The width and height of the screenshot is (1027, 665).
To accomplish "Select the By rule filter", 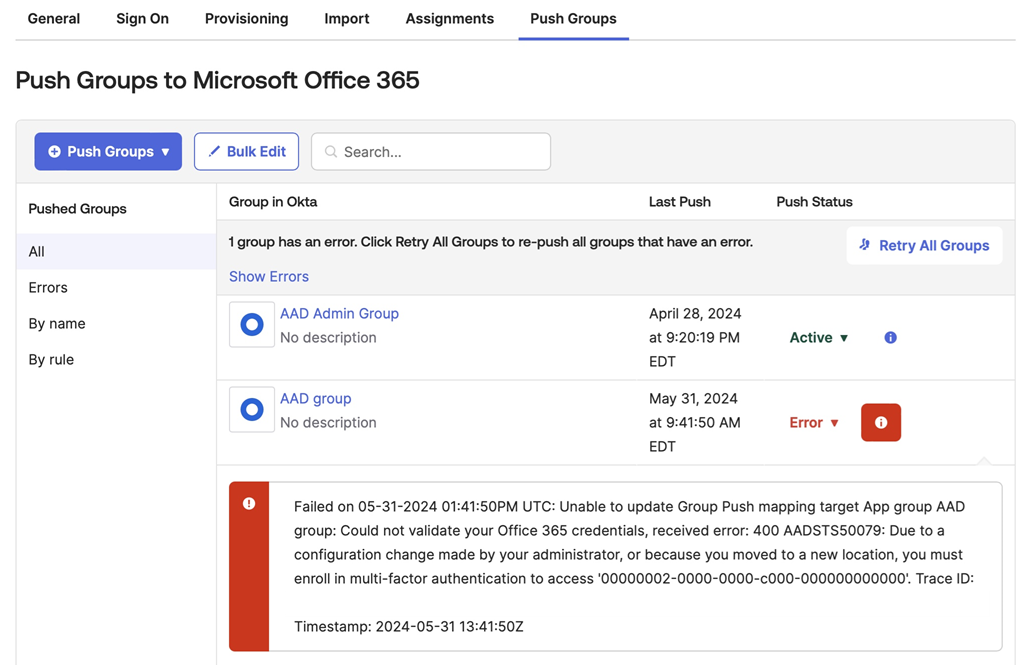I will pos(51,359).
